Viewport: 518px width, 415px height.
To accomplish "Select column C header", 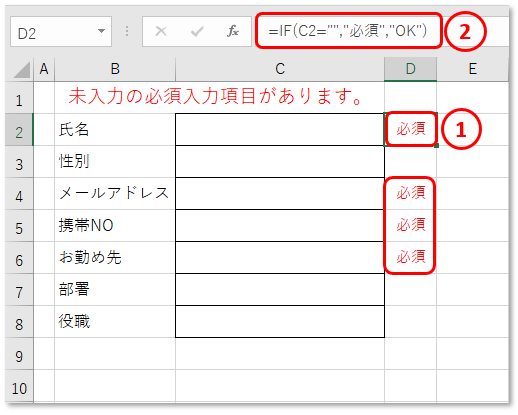I will click(x=280, y=69).
